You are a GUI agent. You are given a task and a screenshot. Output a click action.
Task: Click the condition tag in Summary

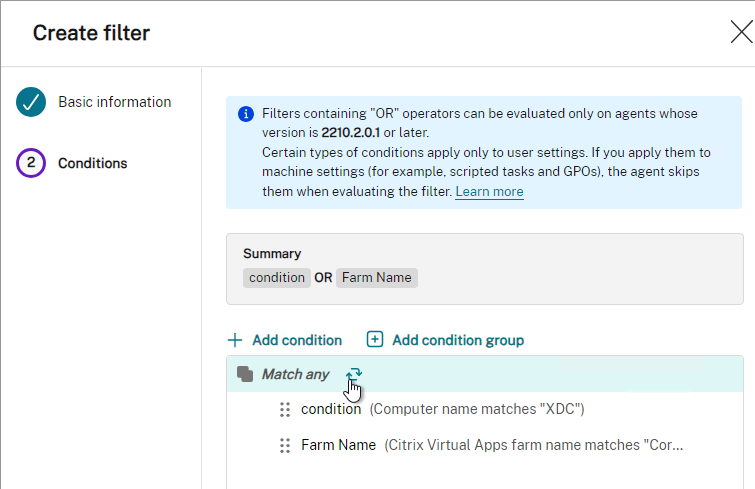[277, 278]
